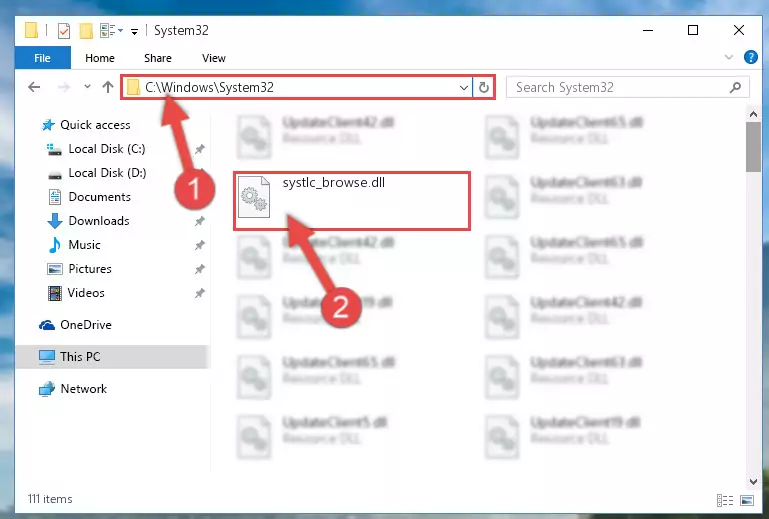Open the Share ribbon tab

coord(157,58)
